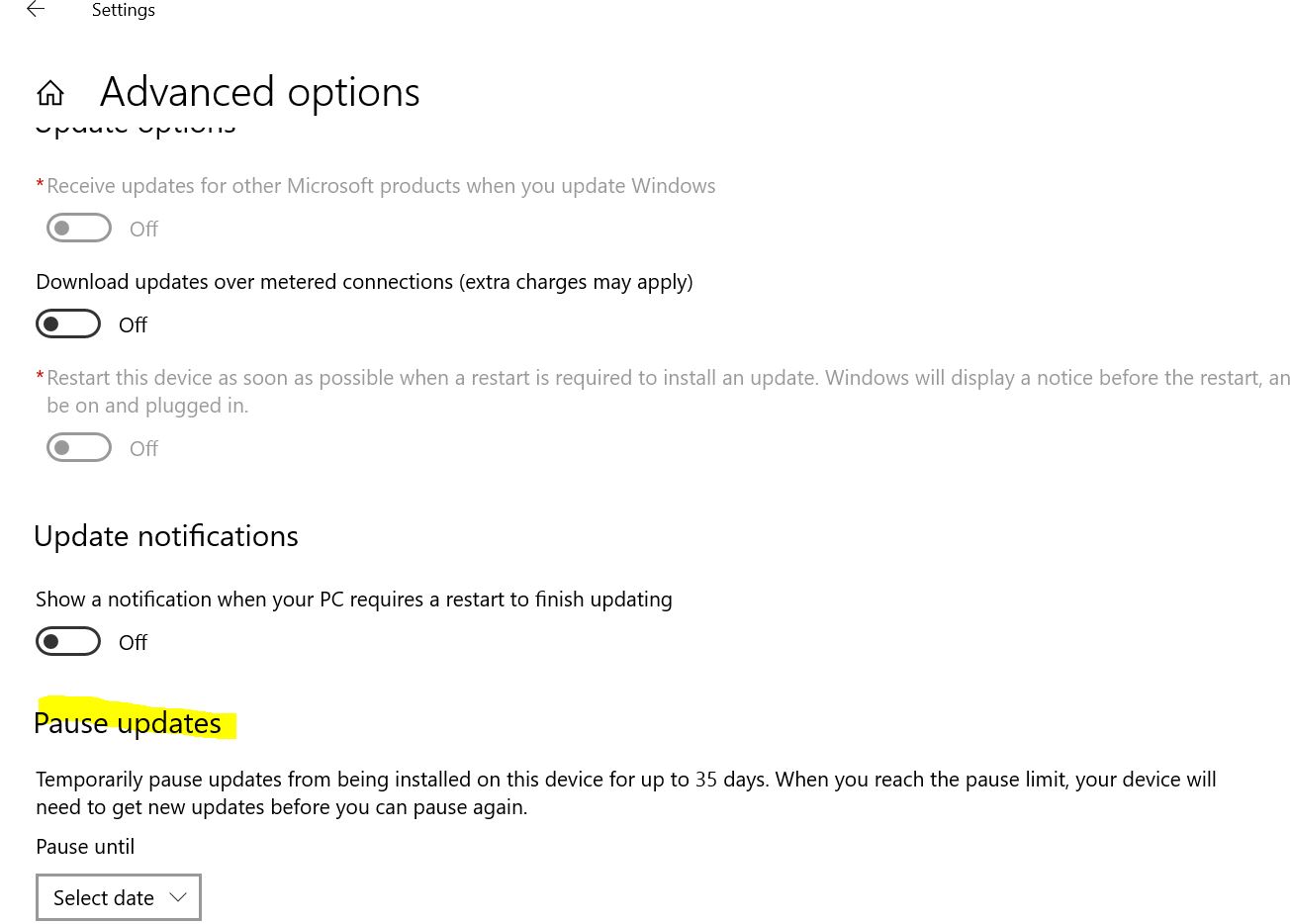
Task: Select the home icon in Advanced options header
Action: (x=49, y=91)
